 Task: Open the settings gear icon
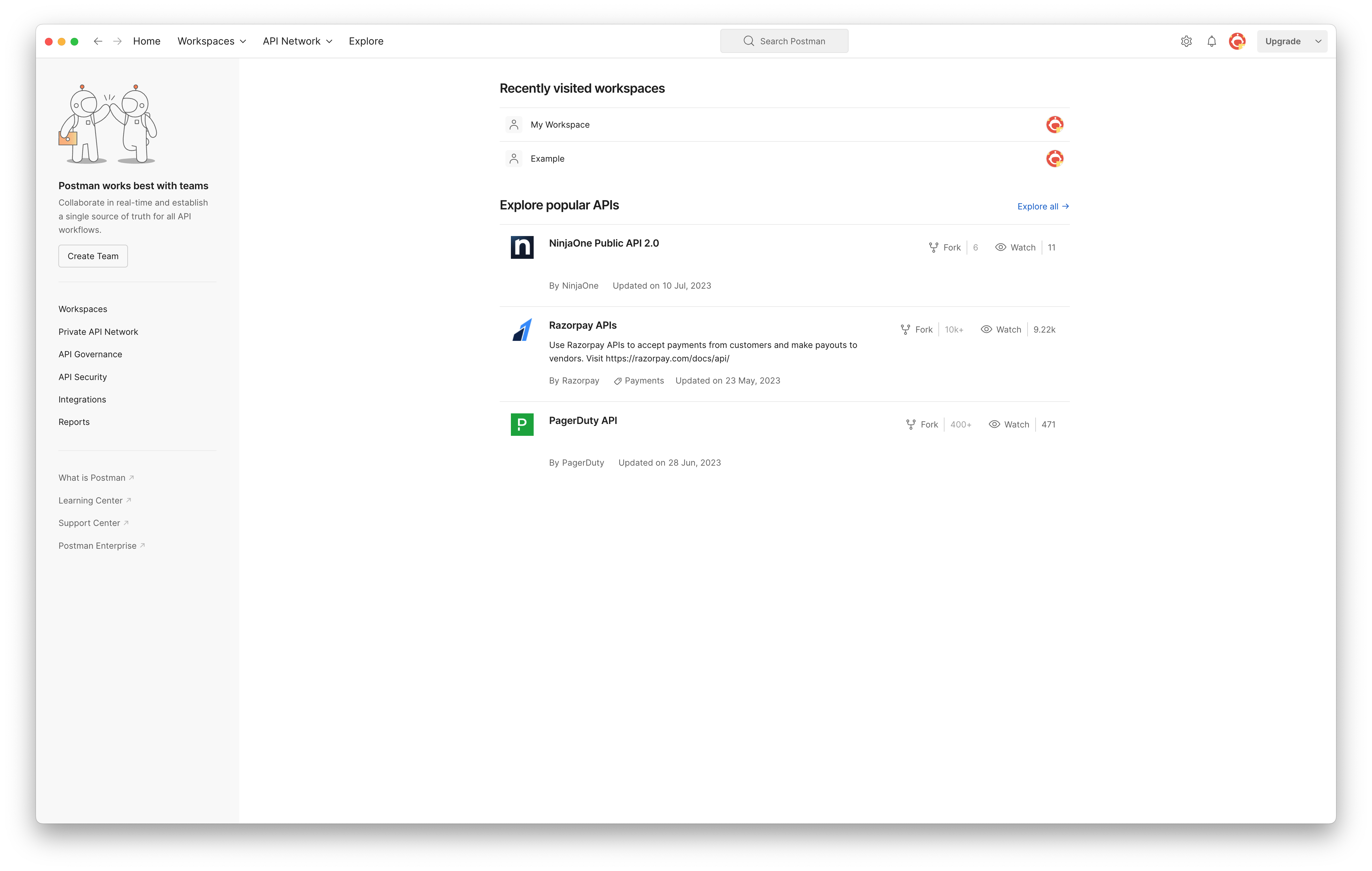pos(1186,41)
